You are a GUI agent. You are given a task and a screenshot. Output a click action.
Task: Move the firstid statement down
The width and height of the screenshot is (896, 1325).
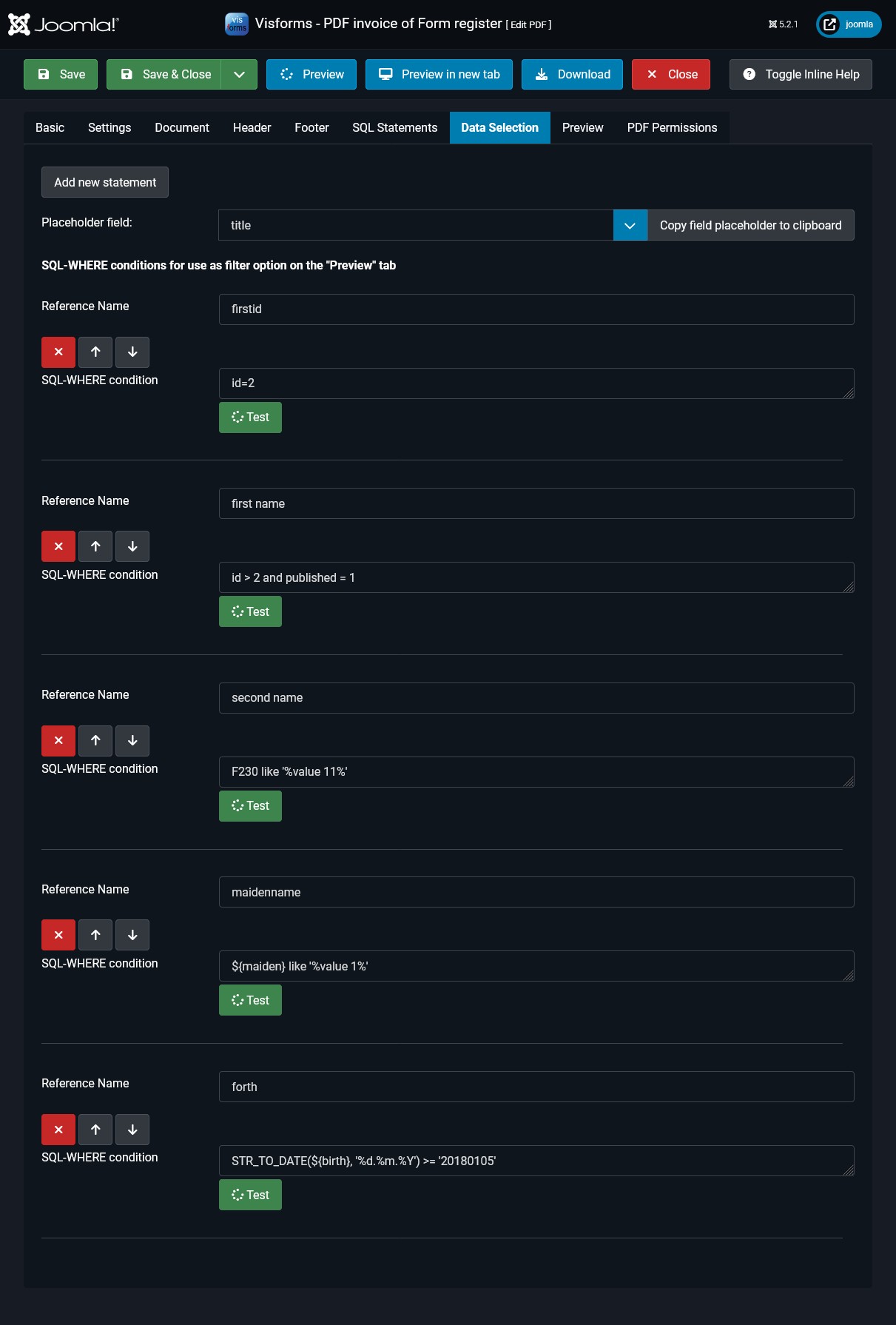point(132,352)
